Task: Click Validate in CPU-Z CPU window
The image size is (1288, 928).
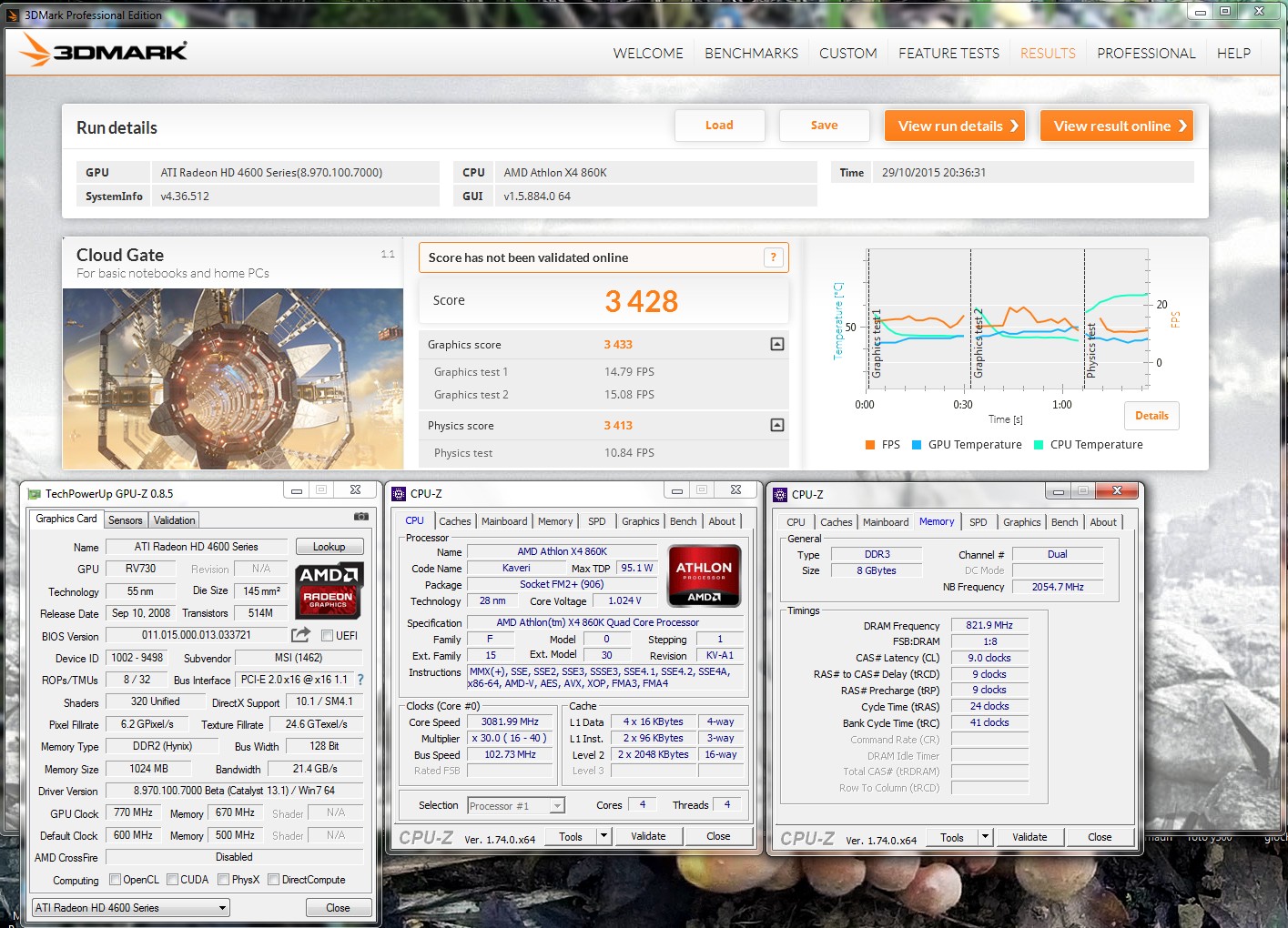Action: pos(648,836)
